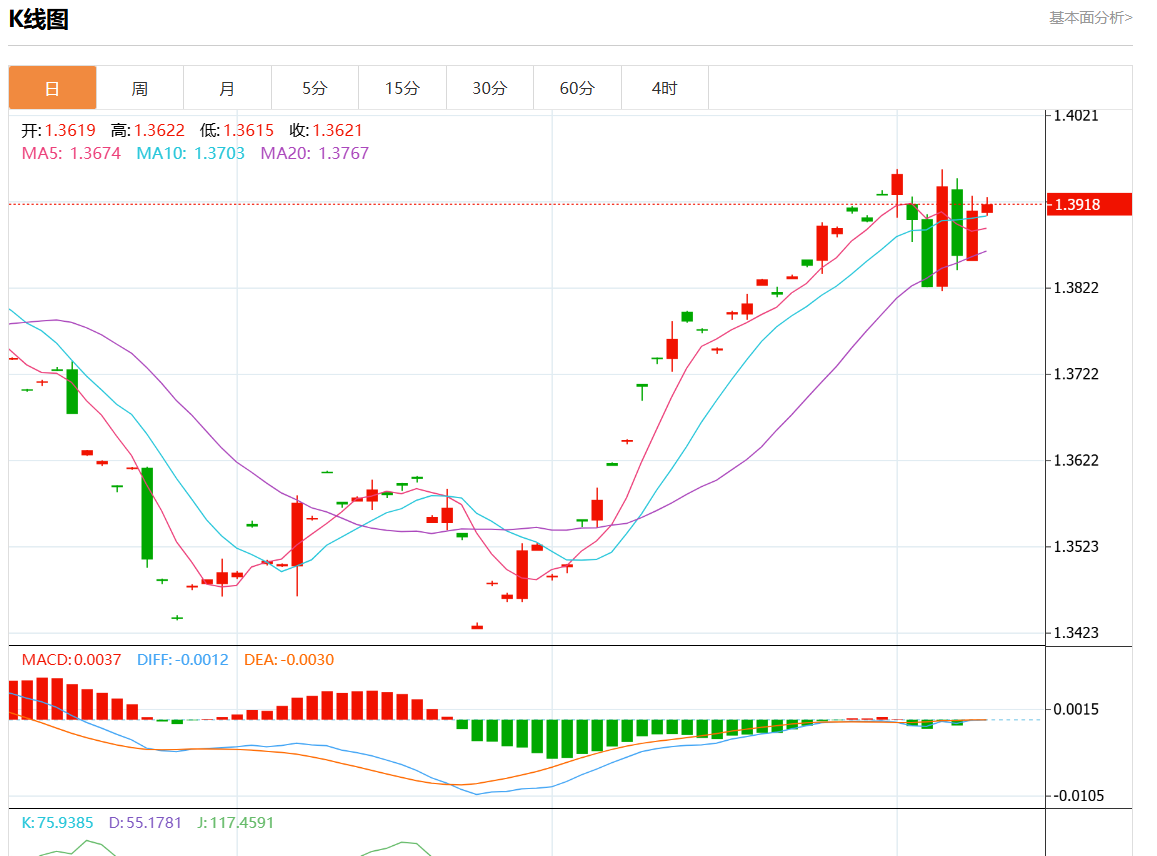Open the 基本面分析 link
Viewport: 1157px width, 856px height.
click(x=1090, y=17)
